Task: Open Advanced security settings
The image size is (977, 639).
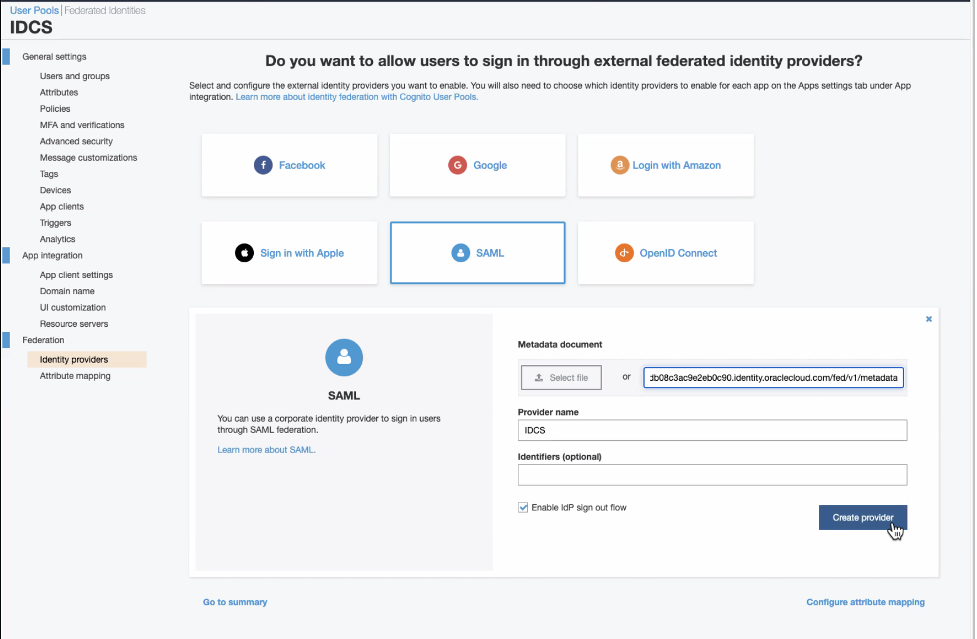Action: [x=76, y=141]
